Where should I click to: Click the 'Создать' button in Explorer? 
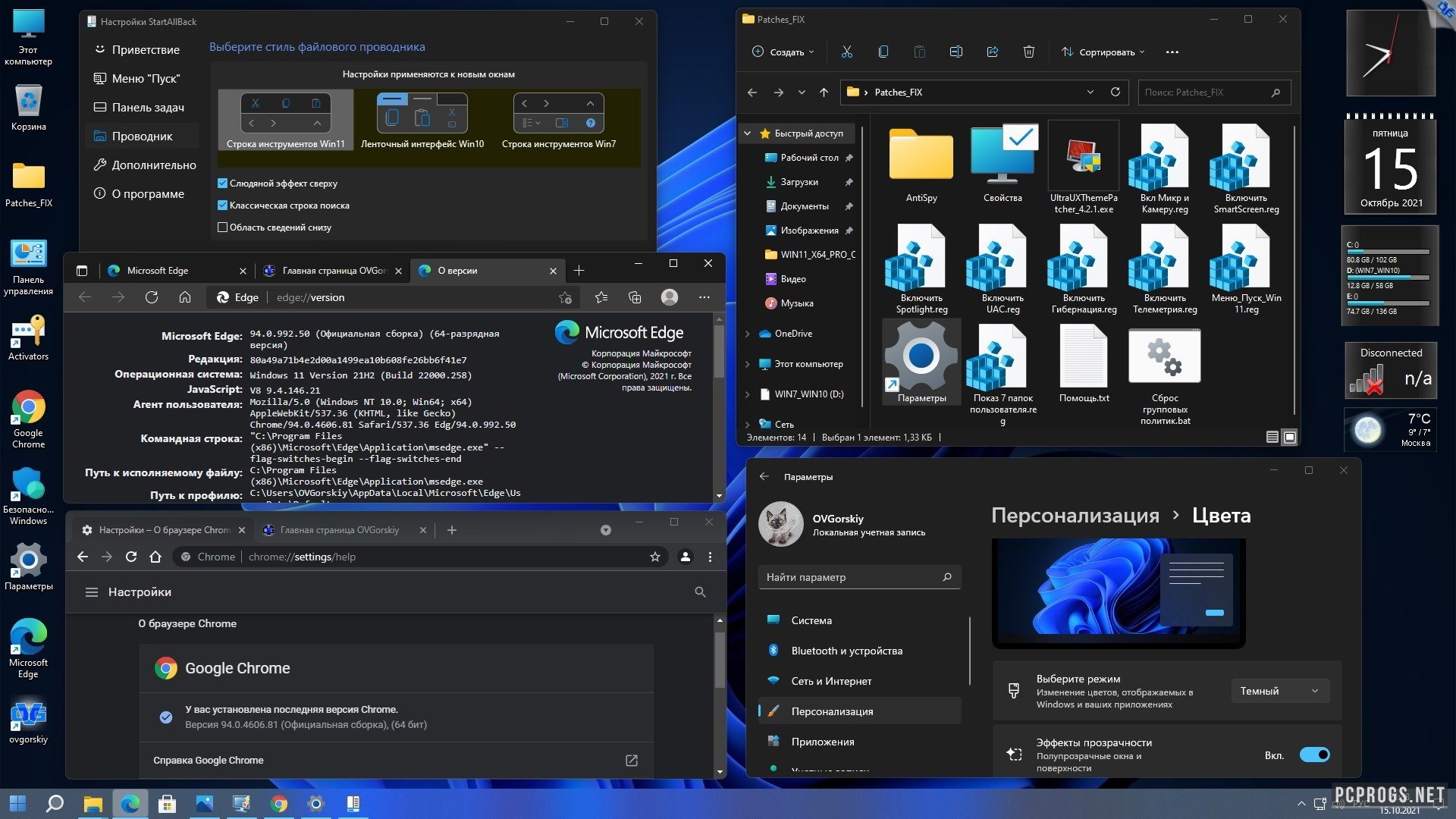coord(783,52)
